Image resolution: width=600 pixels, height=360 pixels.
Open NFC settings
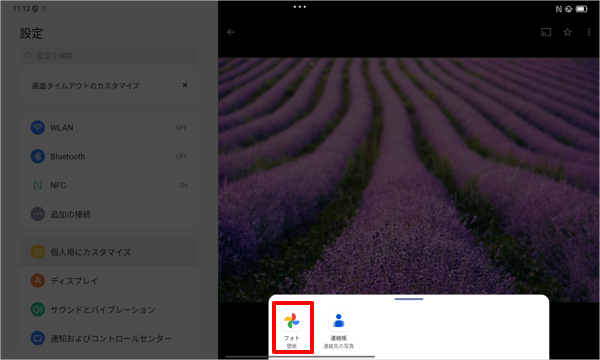coord(109,185)
